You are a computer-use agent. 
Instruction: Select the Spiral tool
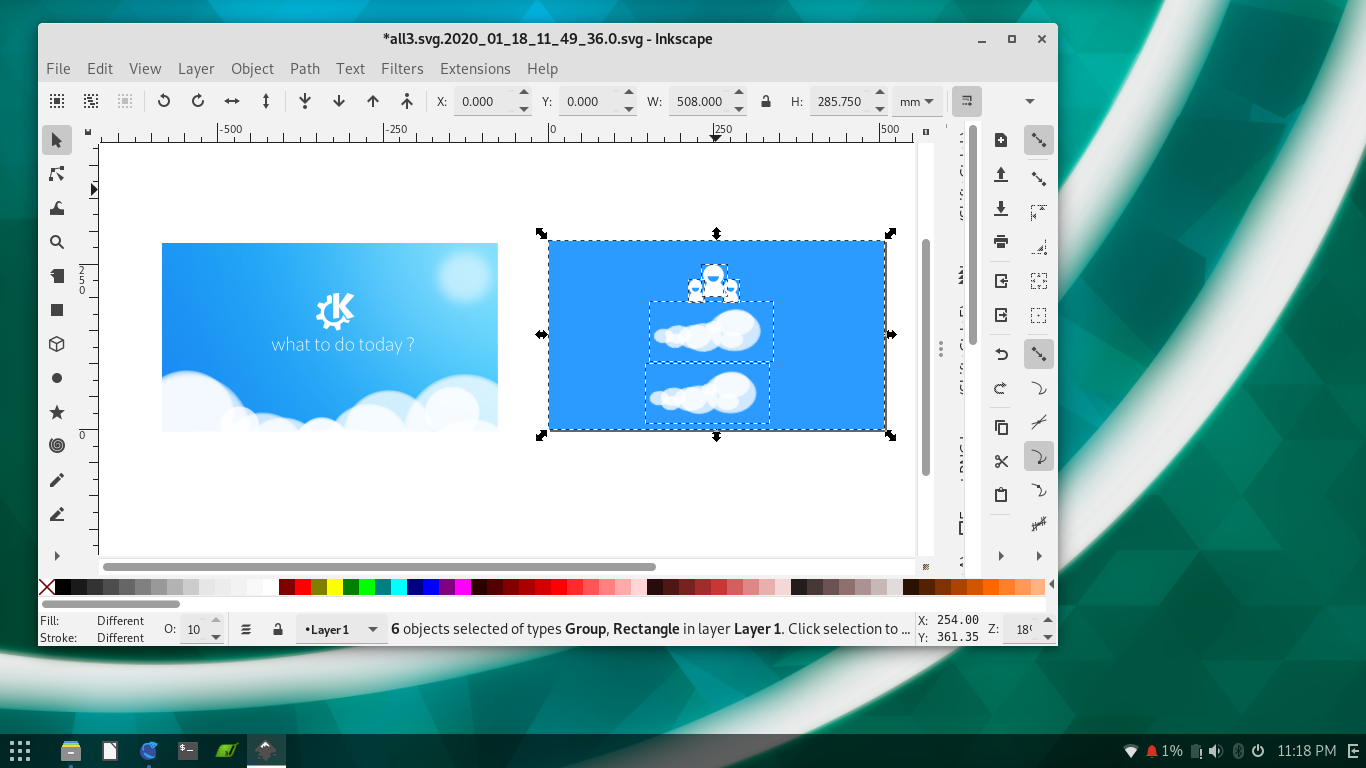point(57,446)
